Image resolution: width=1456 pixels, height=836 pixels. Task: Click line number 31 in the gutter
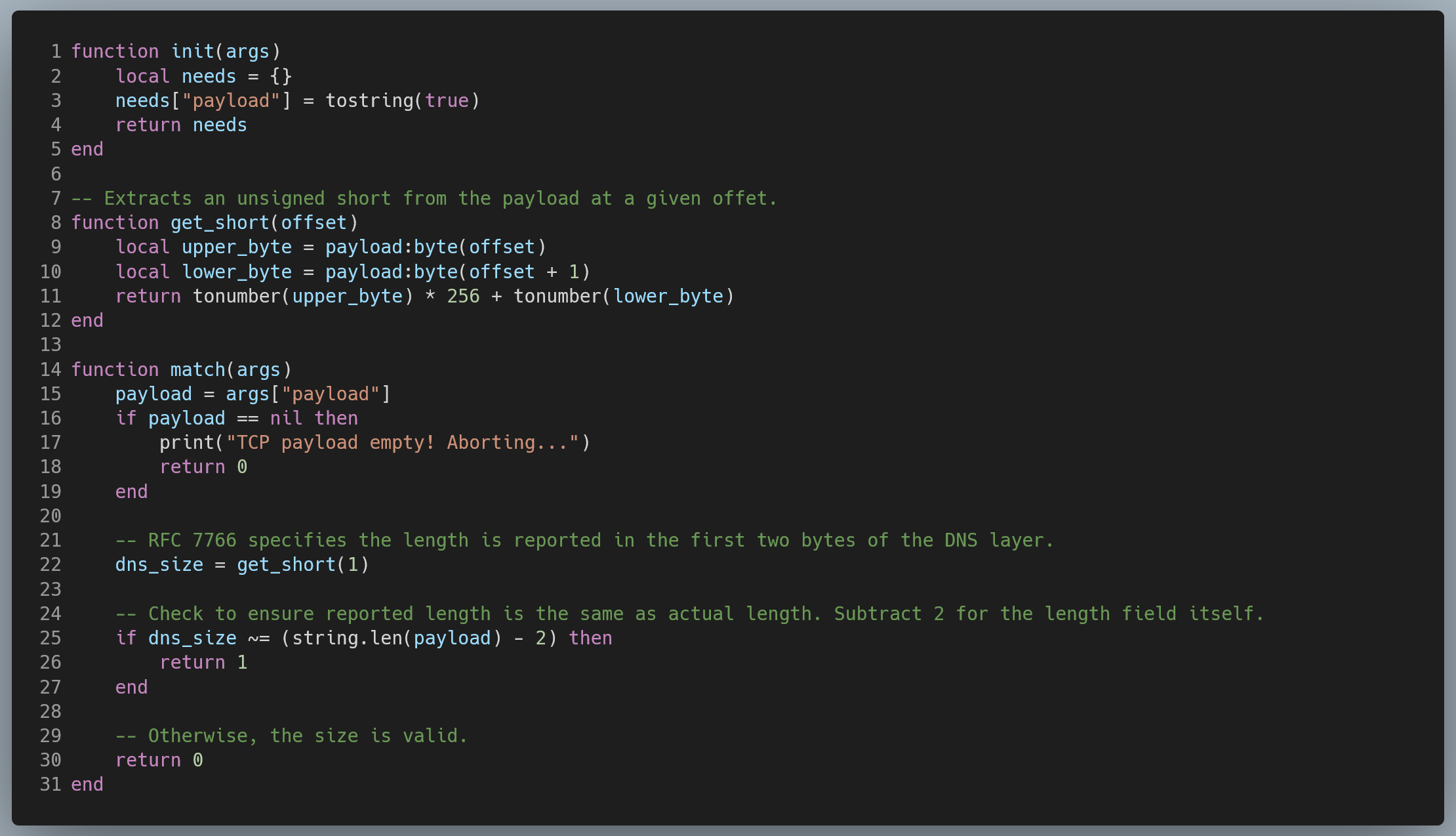tap(50, 784)
